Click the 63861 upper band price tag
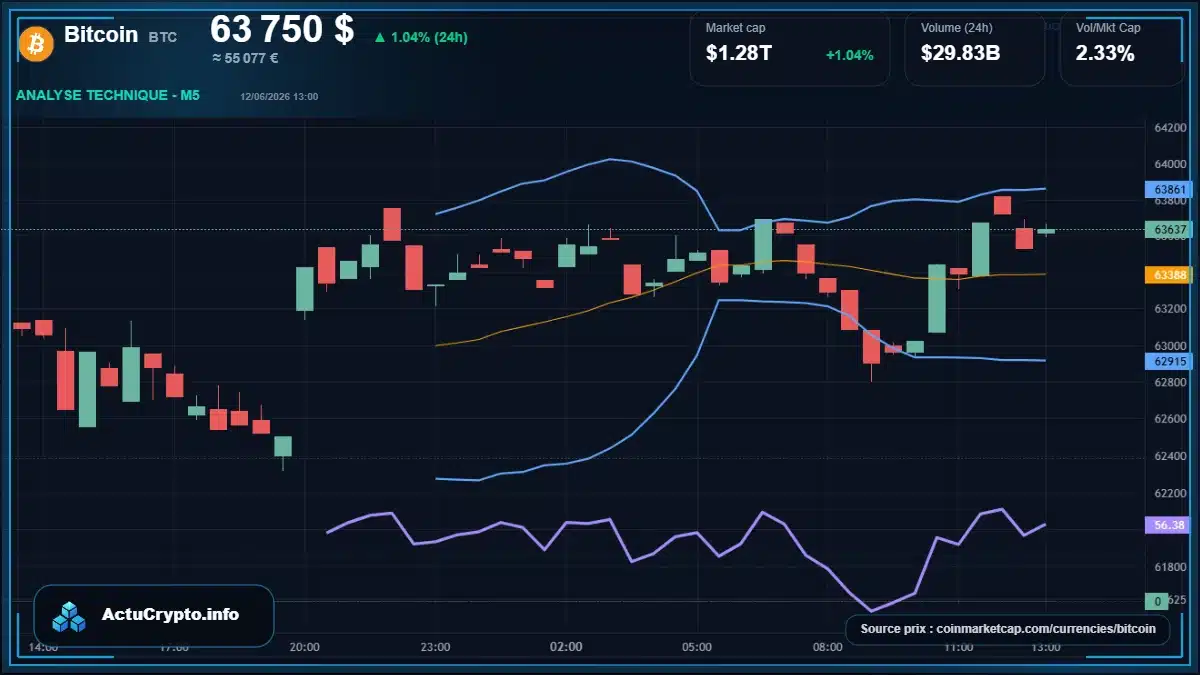Viewport: 1200px width, 675px height. point(1169,188)
